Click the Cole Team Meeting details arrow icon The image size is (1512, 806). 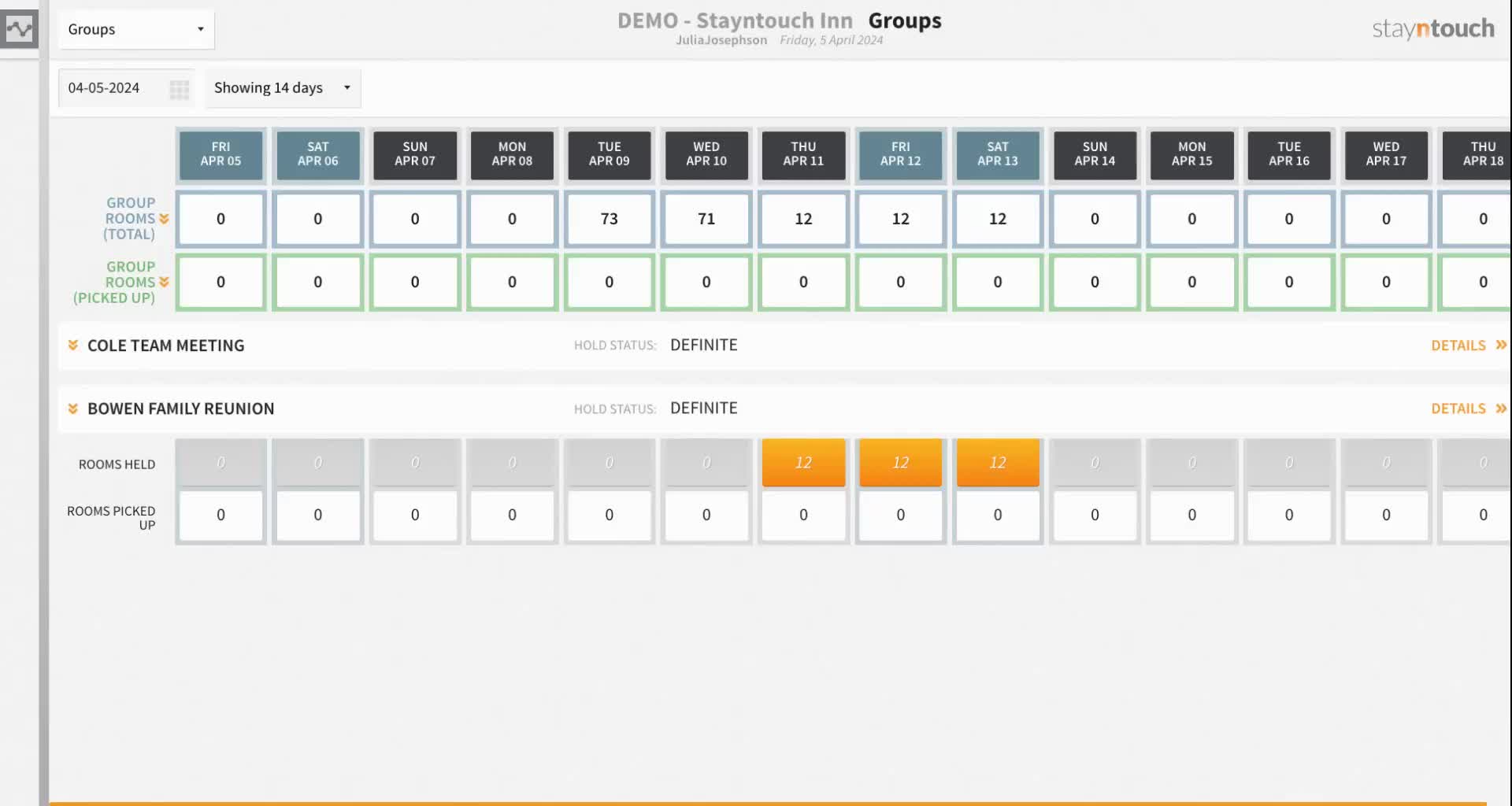click(x=1501, y=345)
